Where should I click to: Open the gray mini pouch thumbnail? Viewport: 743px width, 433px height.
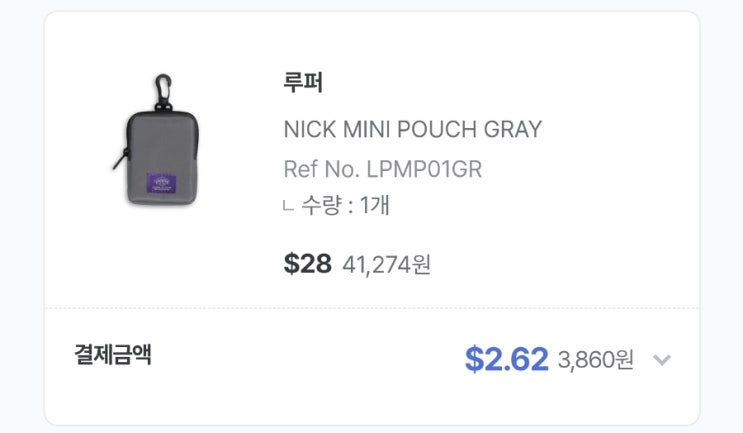(x=157, y=140)
